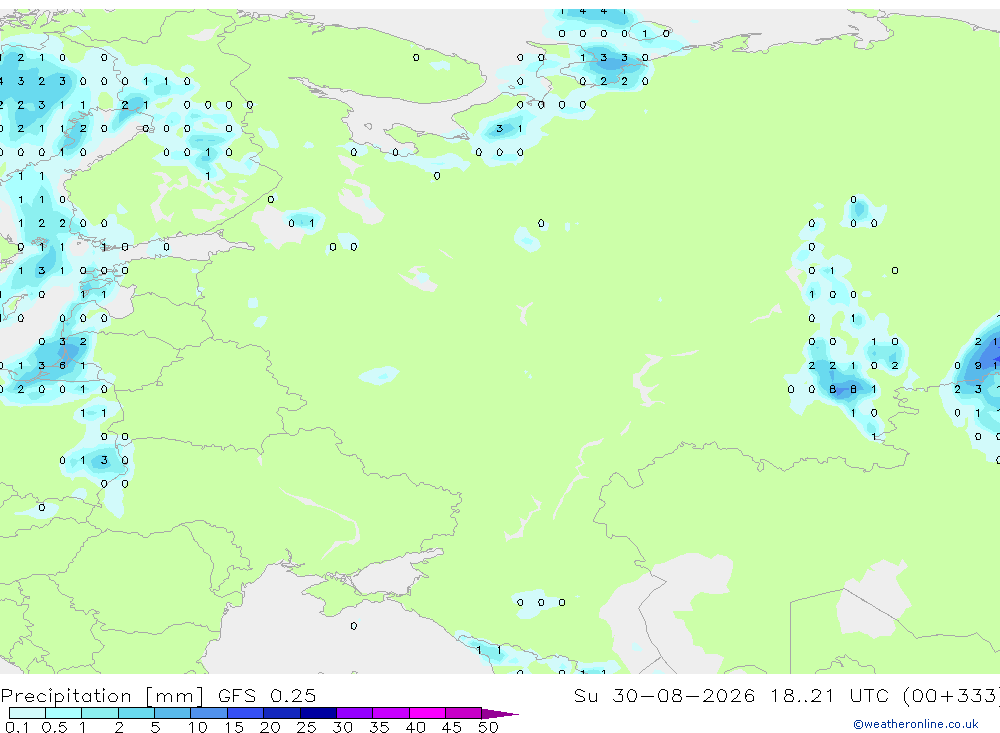Image resolution: width=1000 pixels, height=733 pixels.
Task: Pick the 10–15 mm legend color box
Action: pos(209,713)
